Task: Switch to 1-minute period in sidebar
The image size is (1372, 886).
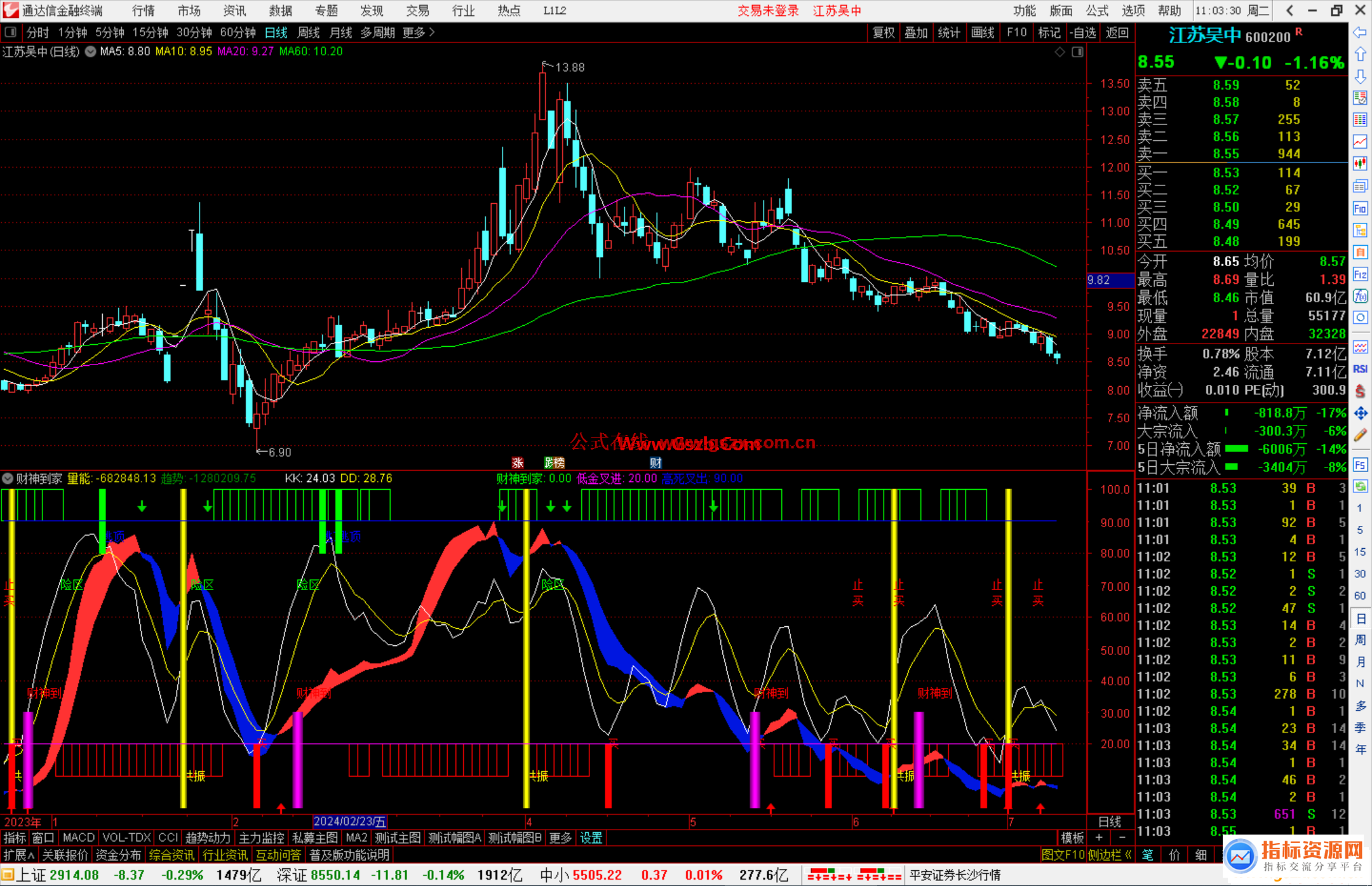Action: pos(1359,508)
